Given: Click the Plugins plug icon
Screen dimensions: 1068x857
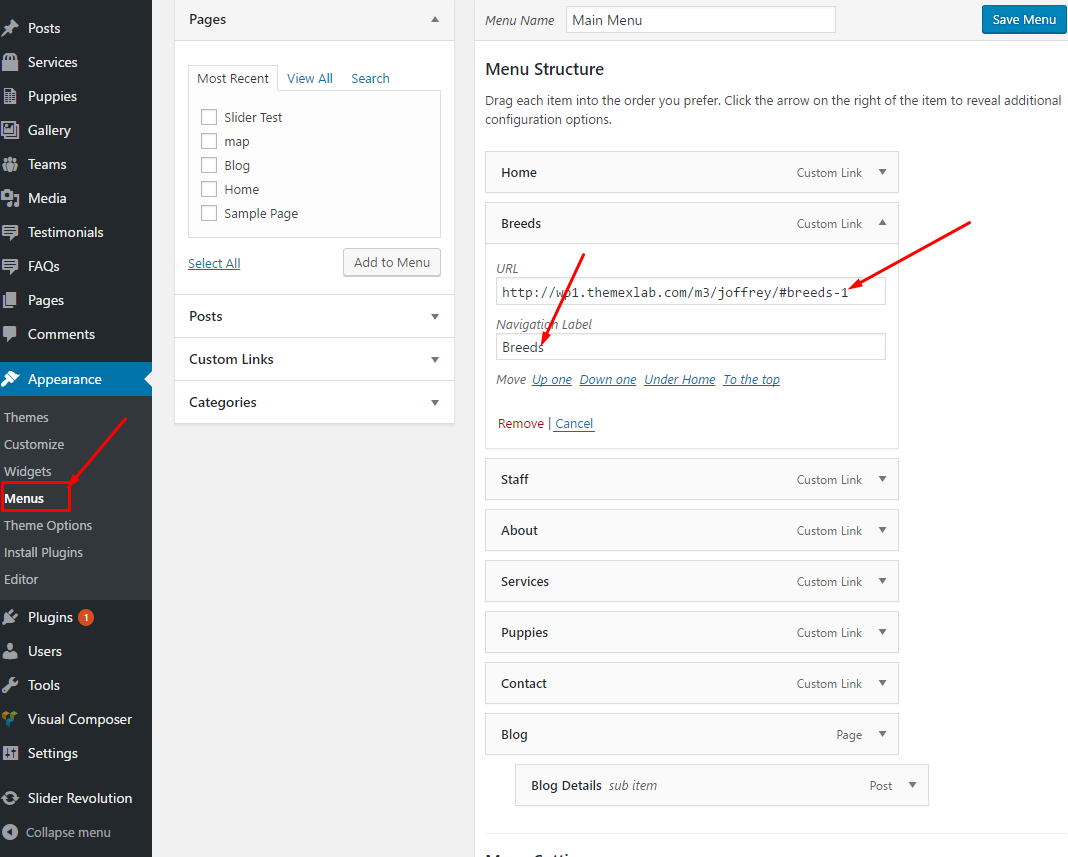Looking at the screenshot, I should 10,618.
